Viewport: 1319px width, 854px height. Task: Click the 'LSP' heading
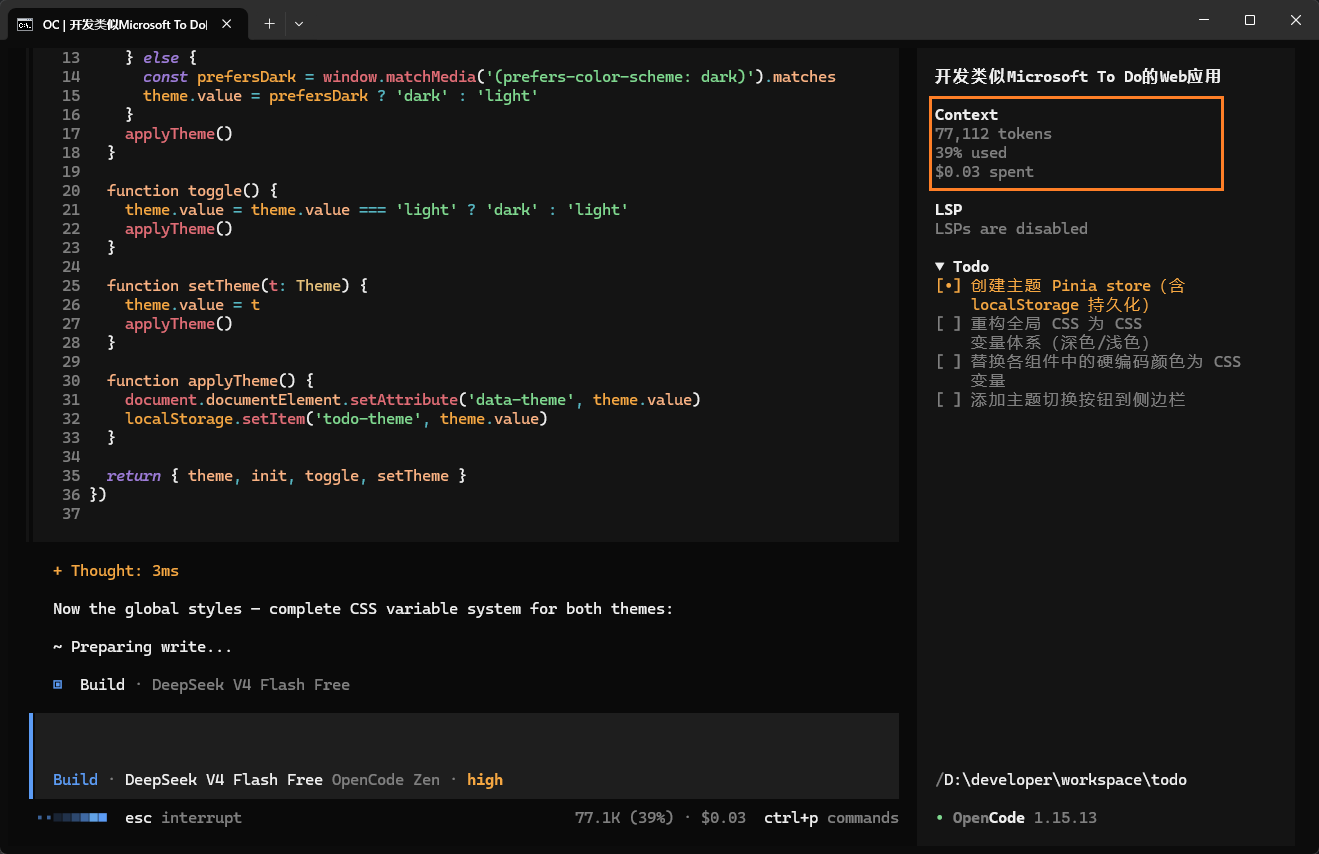pos(948,210)
